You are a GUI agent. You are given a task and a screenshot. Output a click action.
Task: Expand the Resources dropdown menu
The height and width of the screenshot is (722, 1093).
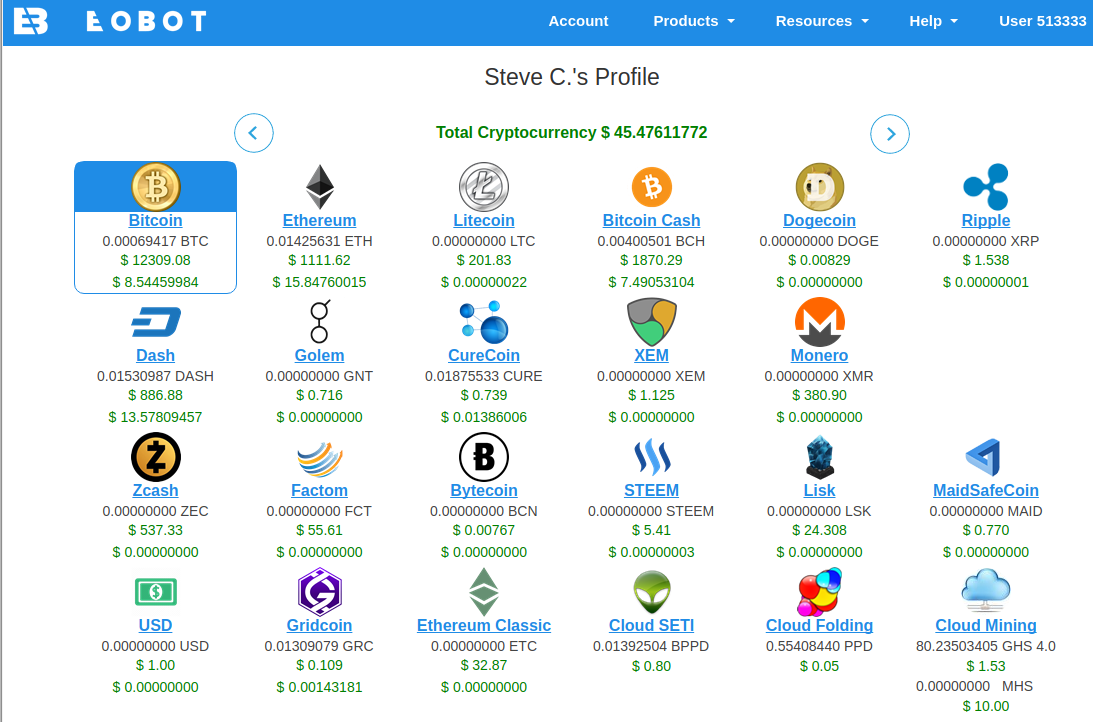[x=822, y=21]
